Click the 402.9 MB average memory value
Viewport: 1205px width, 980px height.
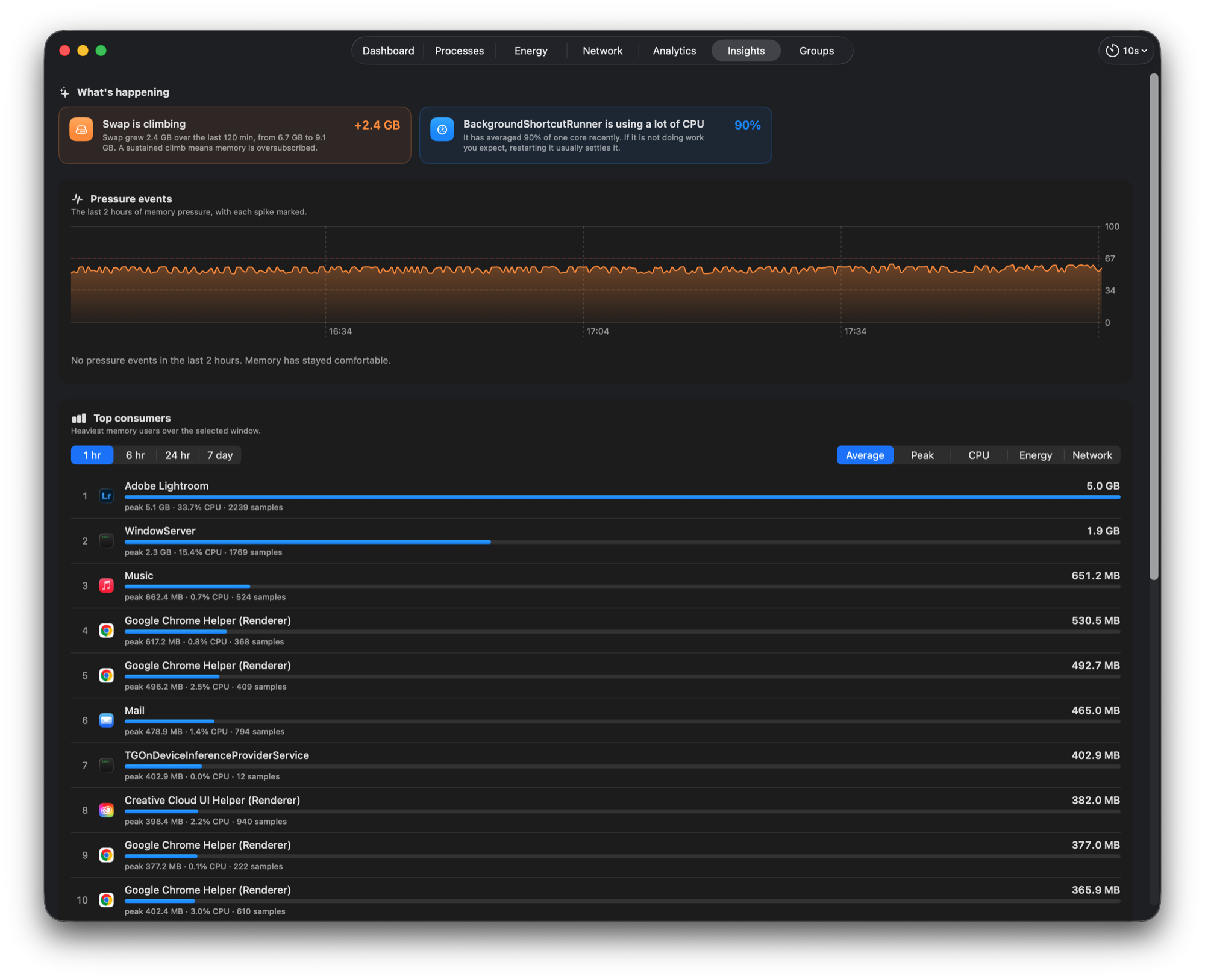point(1095,755)
